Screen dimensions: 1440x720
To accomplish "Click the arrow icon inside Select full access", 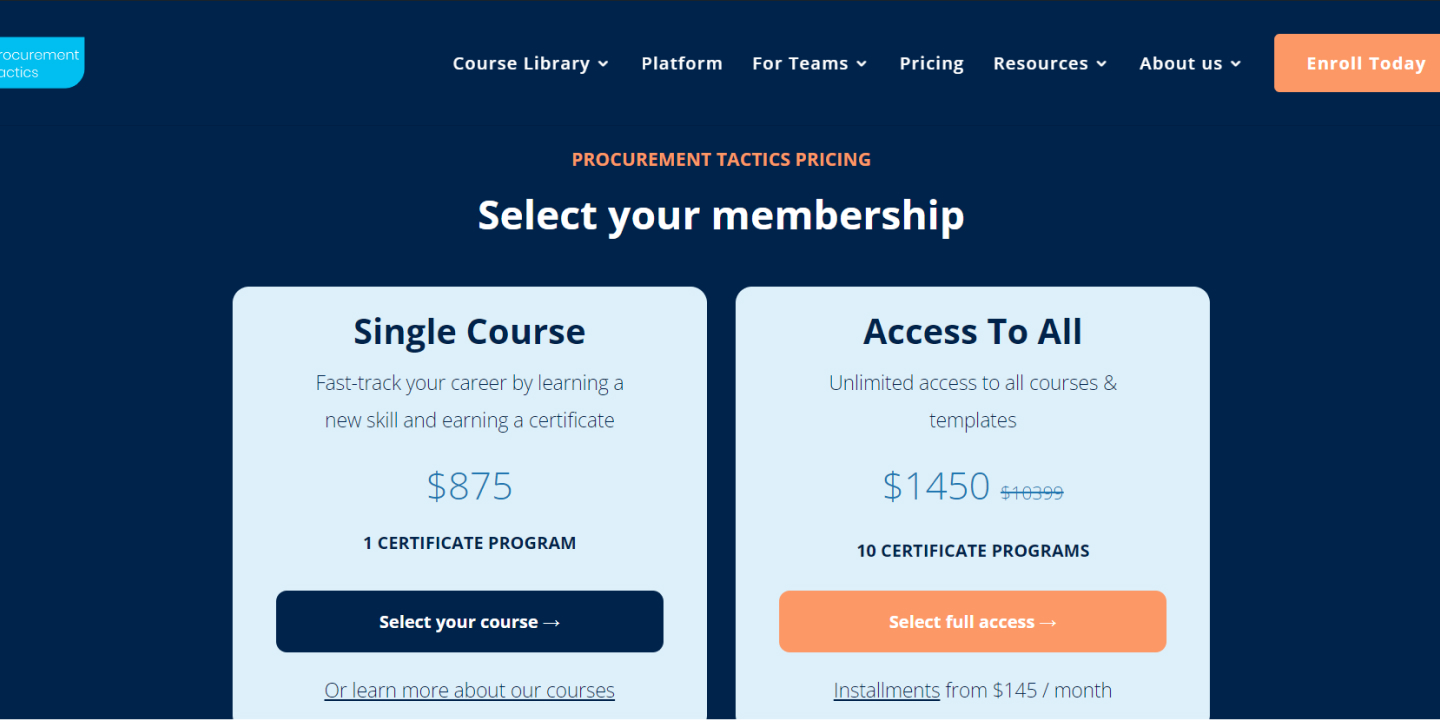I will (1048, 621).
